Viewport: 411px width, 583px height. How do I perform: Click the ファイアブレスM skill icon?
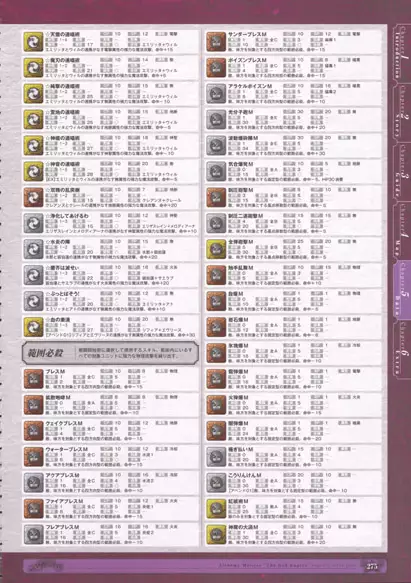33,508
